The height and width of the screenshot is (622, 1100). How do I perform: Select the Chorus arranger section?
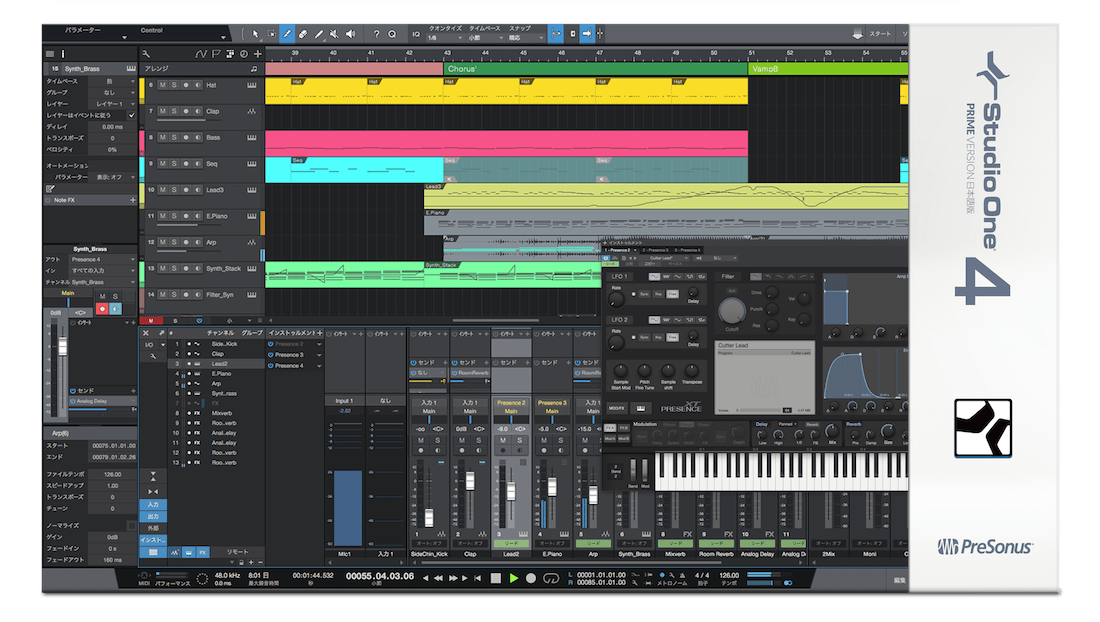click(596, 69)
